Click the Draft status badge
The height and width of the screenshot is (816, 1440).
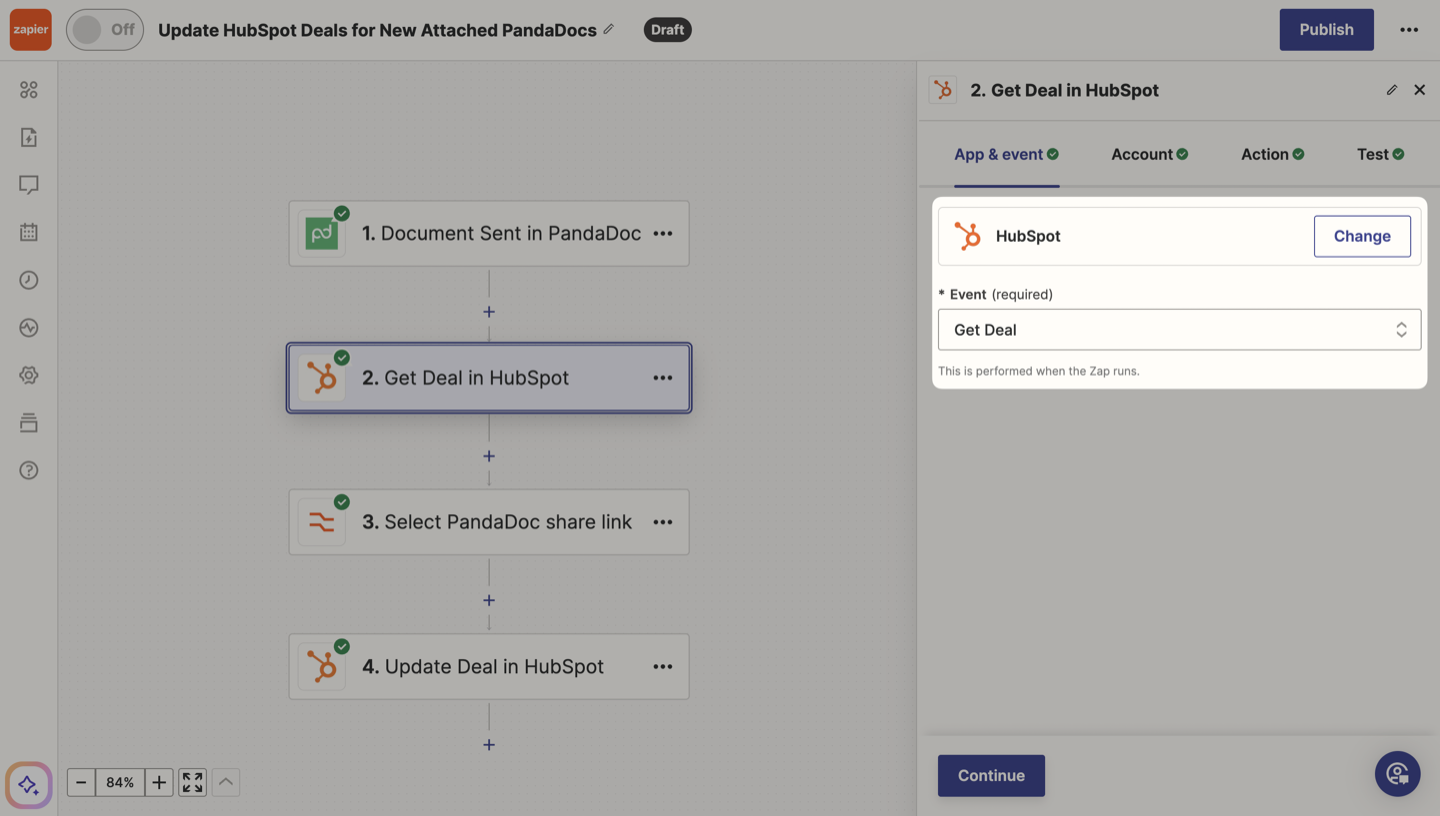tap(668, 30)
